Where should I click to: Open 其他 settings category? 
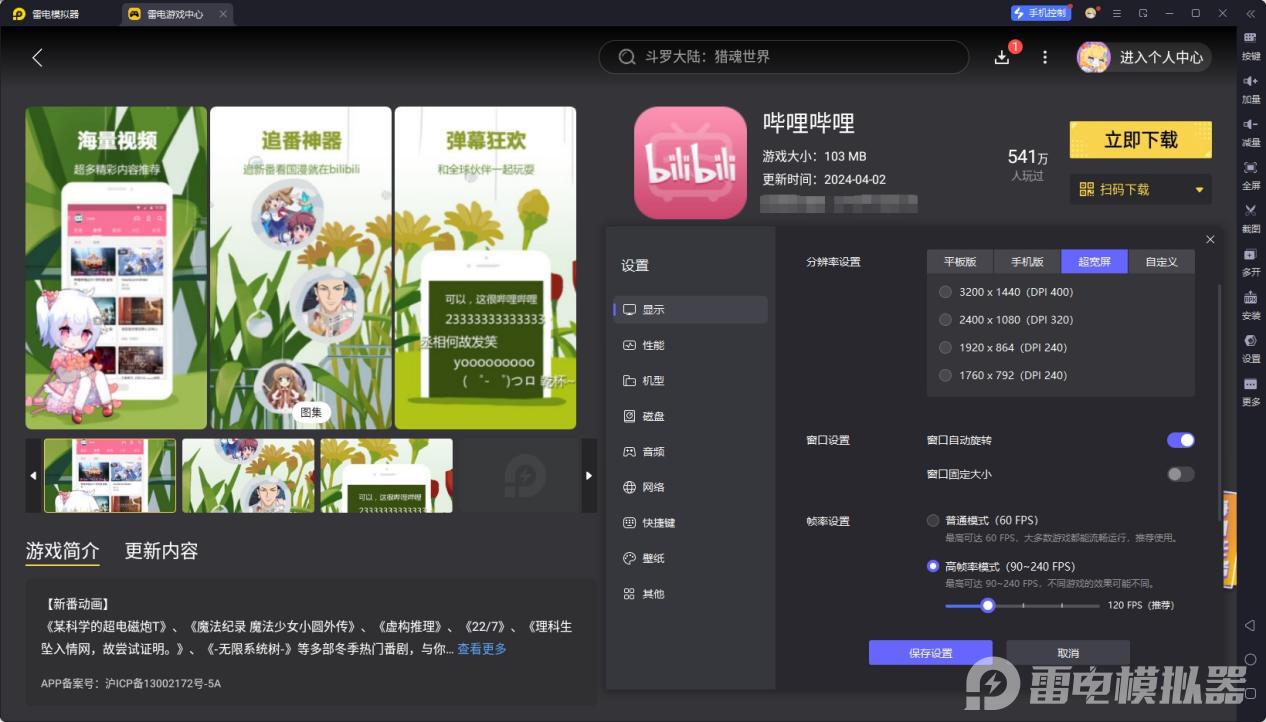[x=691, y=594]
